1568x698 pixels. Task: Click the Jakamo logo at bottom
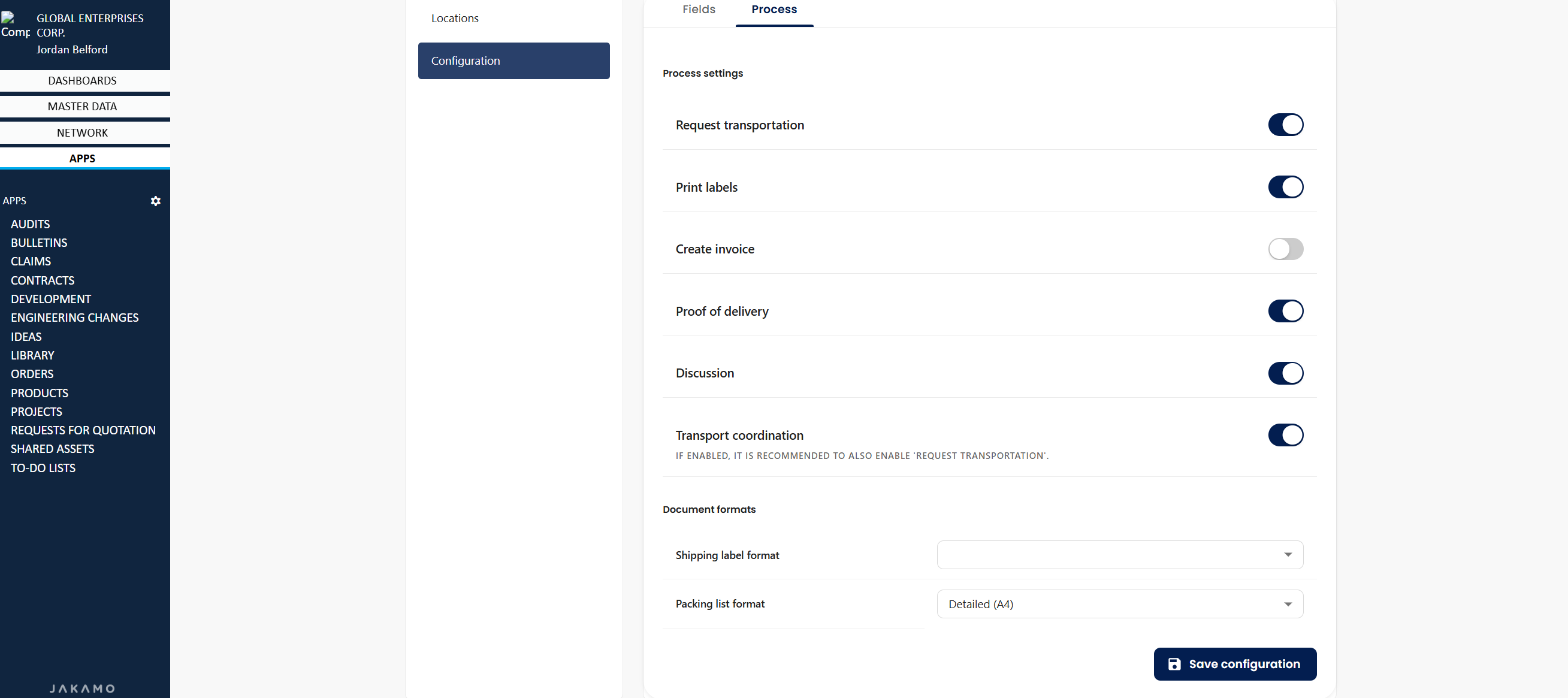[x=82, y=688]
